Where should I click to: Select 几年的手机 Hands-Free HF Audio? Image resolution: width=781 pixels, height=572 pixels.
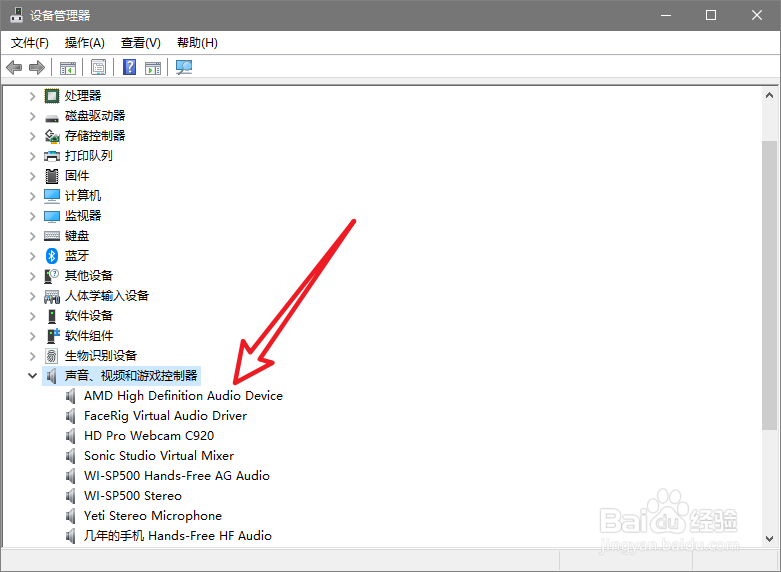click(x=178, y=536)
